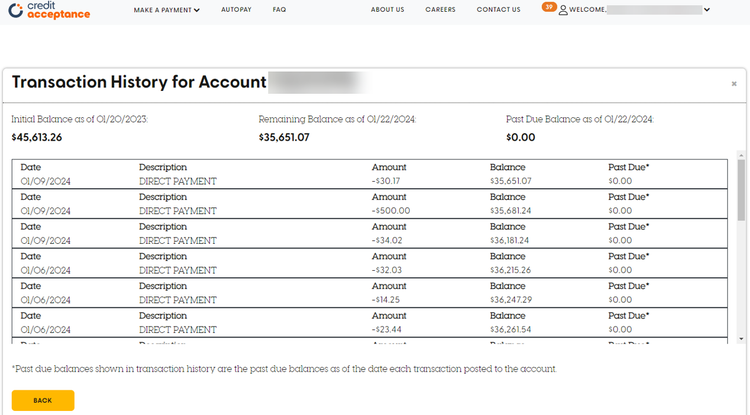This screenshot has height=415, width=750.
Task: Open the About Us link
Action: (387, 10)
